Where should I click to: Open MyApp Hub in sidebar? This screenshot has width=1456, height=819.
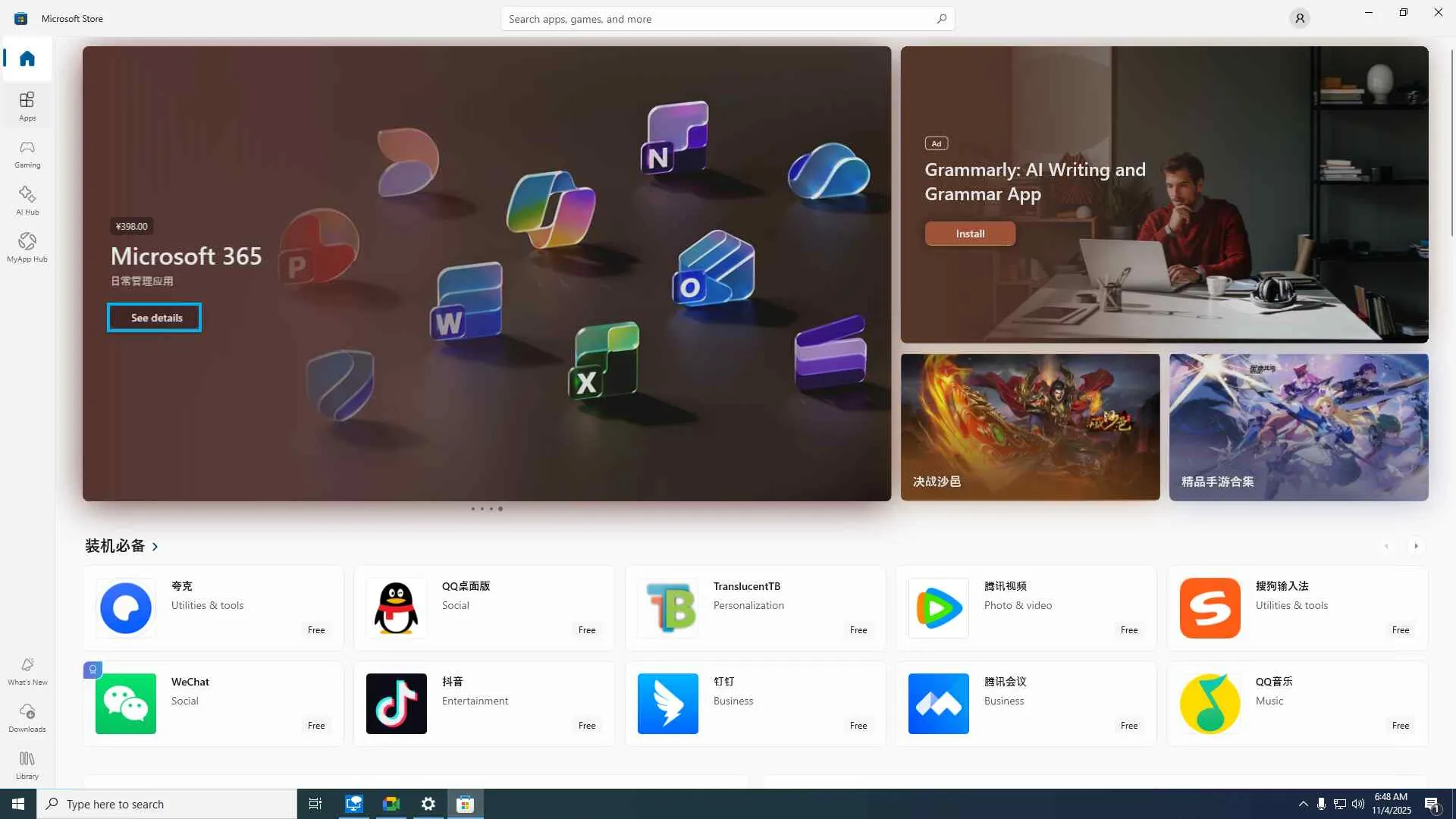click(27, 247)
